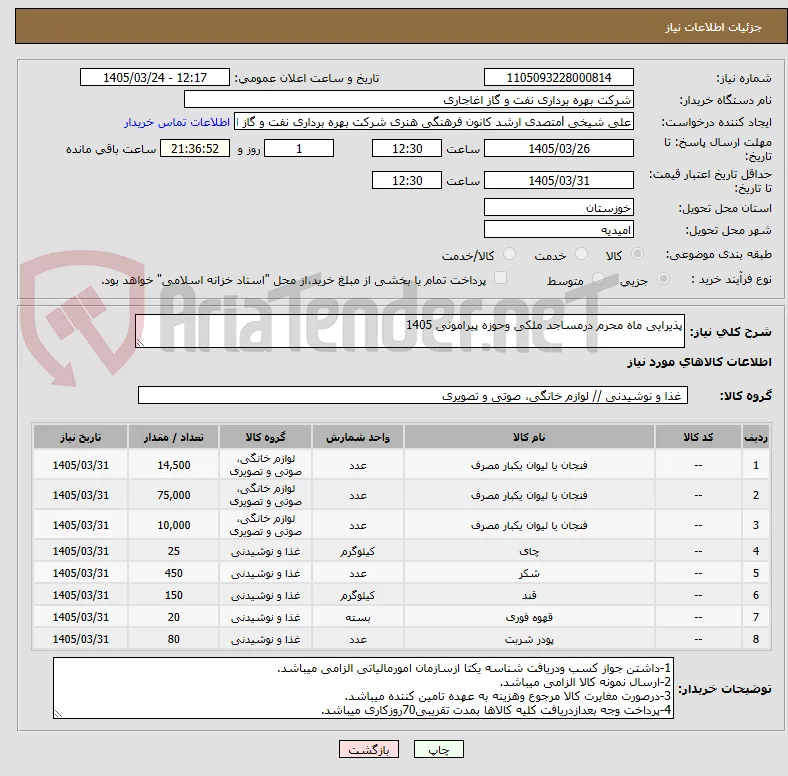Screen dimensions: 788x776
Task: Click the remaining time 21:36:52 field
Action: 195,149
